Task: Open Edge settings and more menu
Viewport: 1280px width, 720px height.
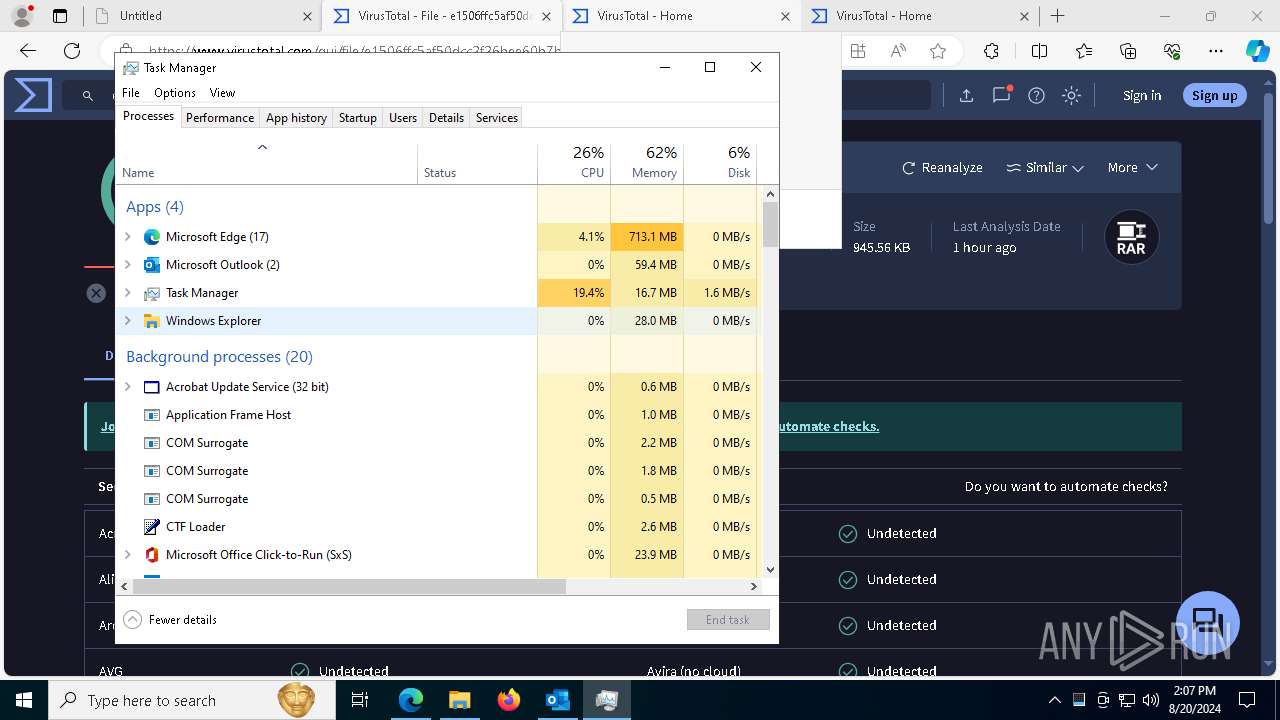Action: (1216, 51)
